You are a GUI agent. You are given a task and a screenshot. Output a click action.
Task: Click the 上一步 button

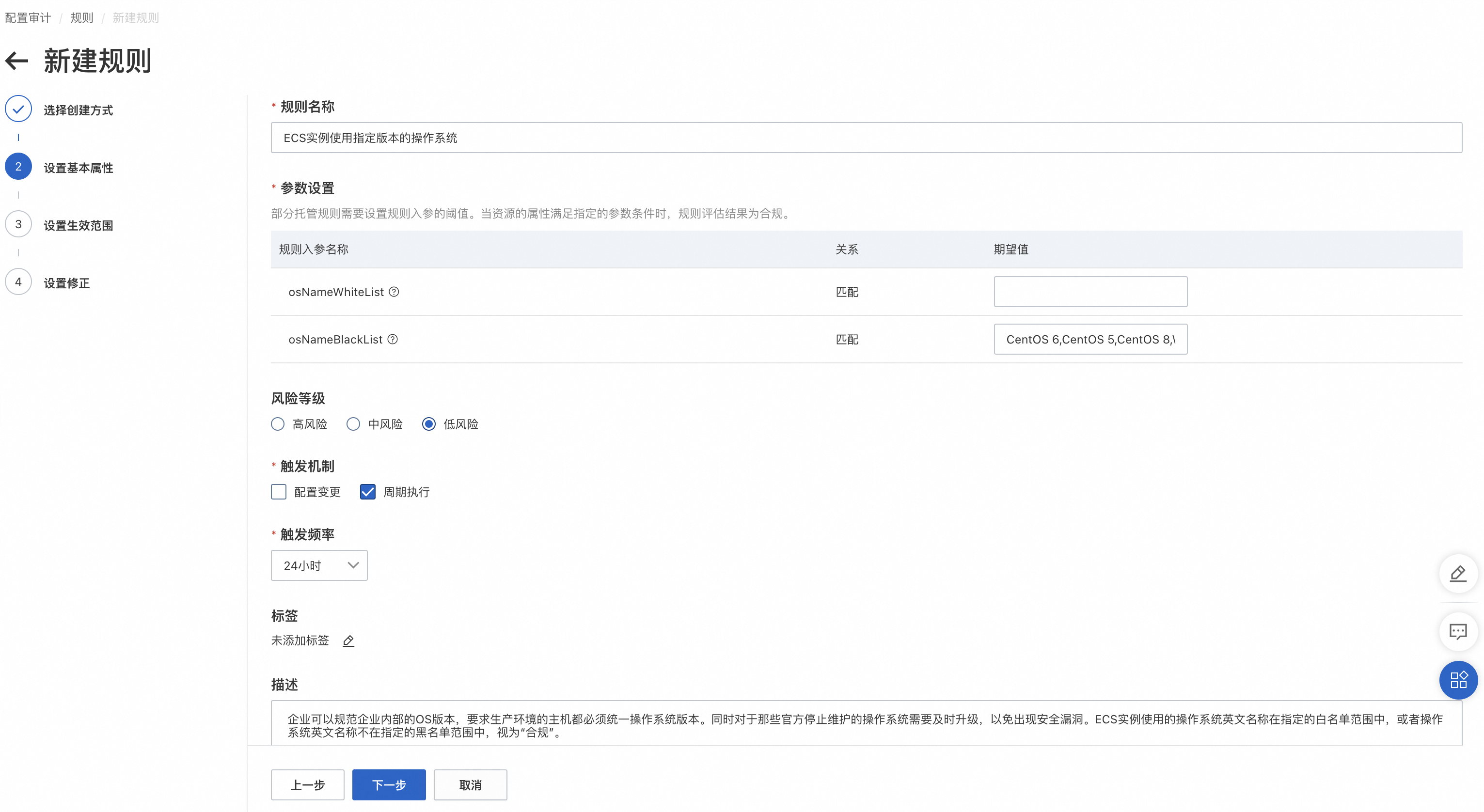[308, 785]
